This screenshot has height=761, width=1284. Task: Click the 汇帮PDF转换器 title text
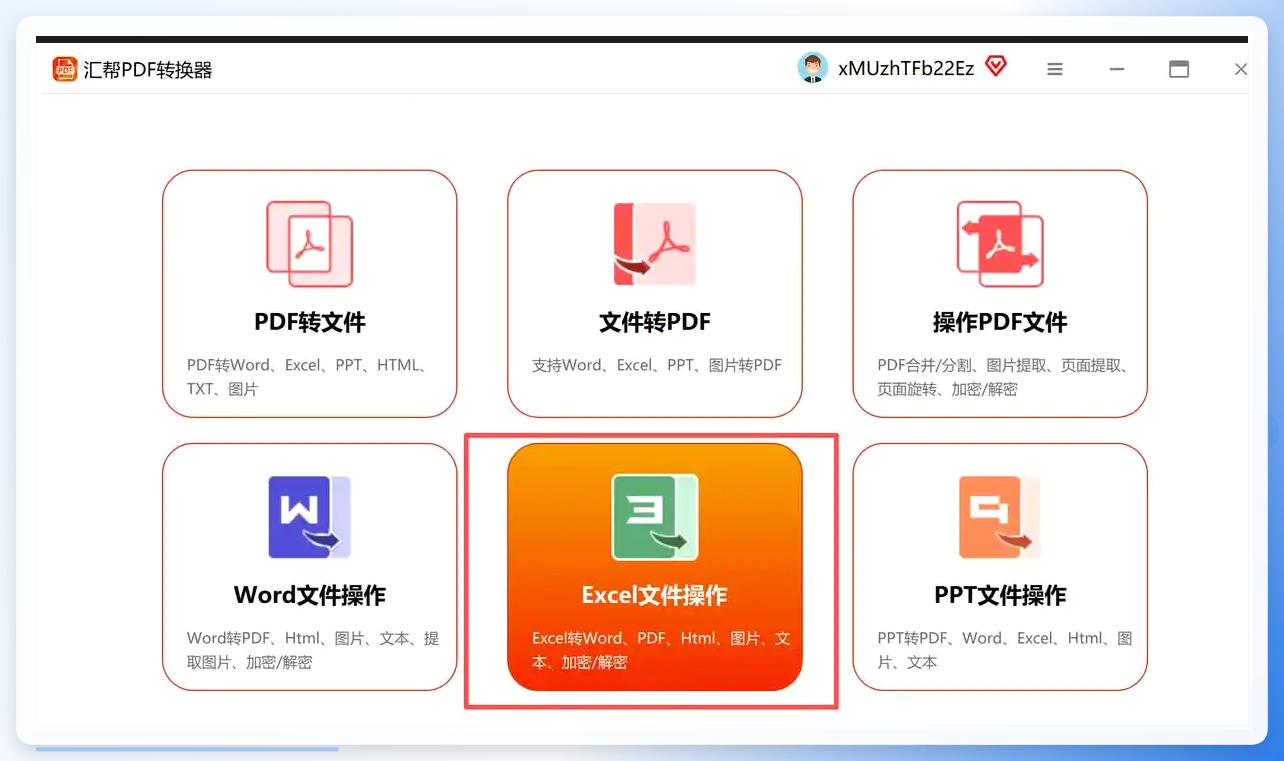(148, 70)
